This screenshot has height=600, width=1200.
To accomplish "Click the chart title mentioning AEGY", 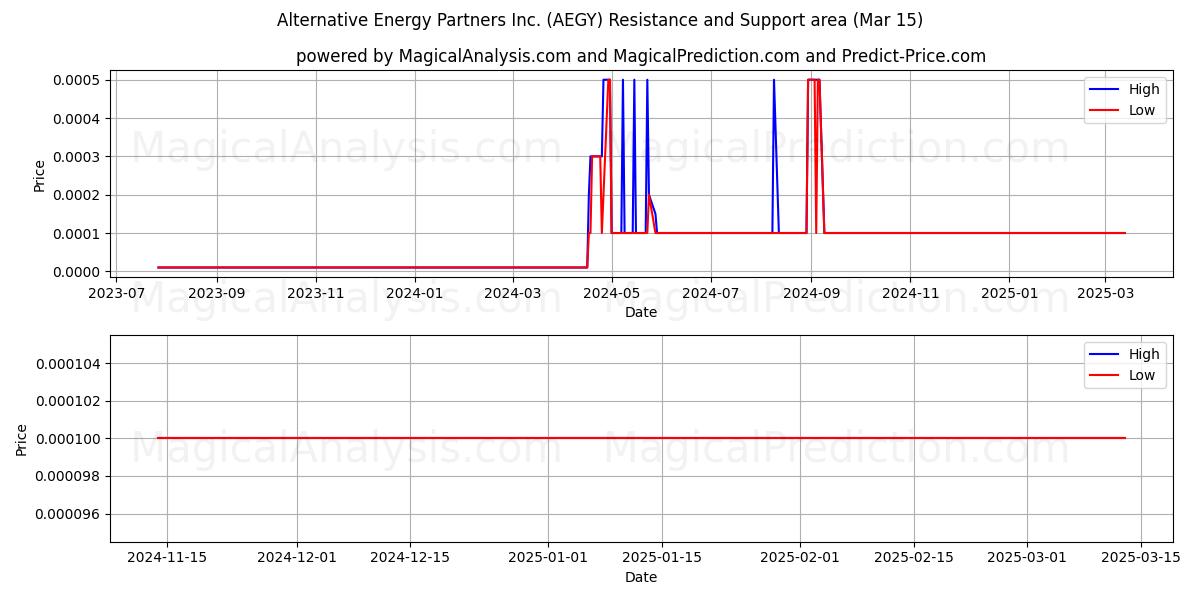I will (x=600, y=20).
